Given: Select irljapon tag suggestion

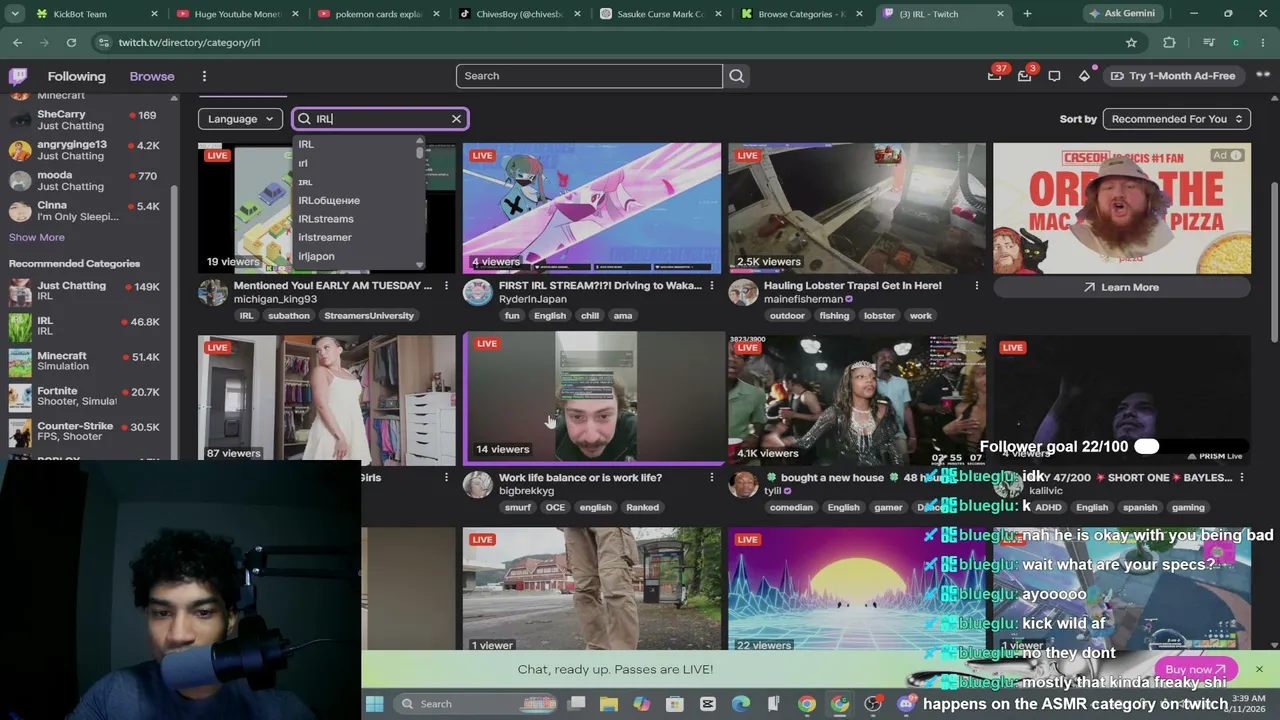Looking at the screenshot, I should [x=316, y=256].
